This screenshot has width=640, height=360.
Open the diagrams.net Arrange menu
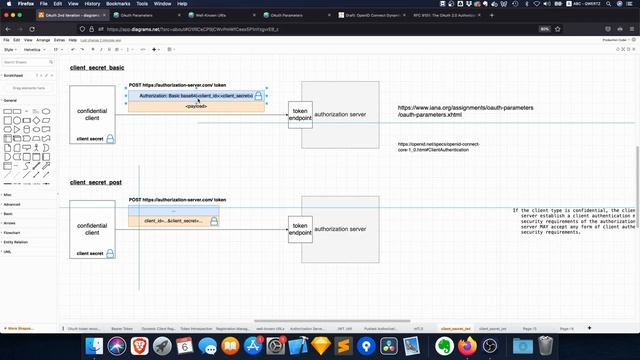pyautogui.click(x=43, y=40)
